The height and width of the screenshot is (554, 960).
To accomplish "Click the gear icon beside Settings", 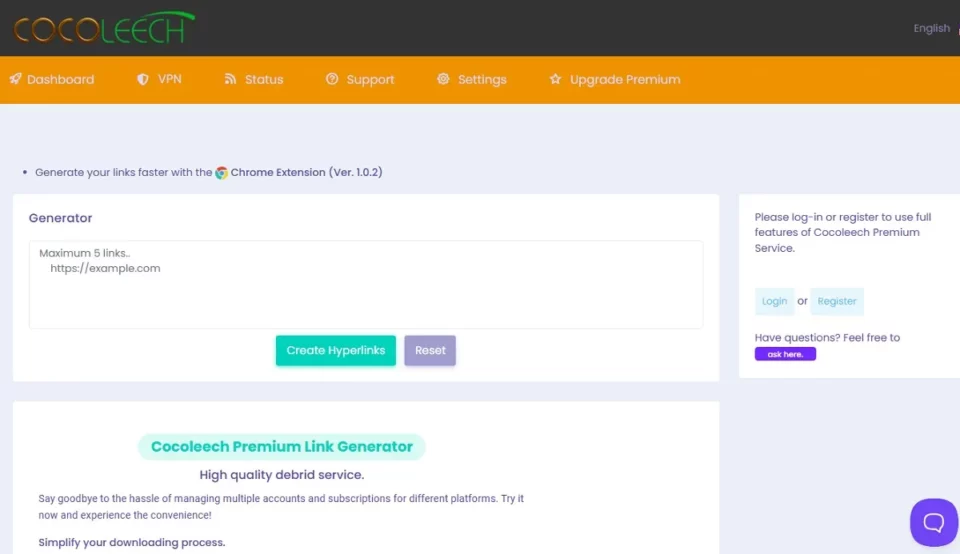I will [x=443, y=79].
